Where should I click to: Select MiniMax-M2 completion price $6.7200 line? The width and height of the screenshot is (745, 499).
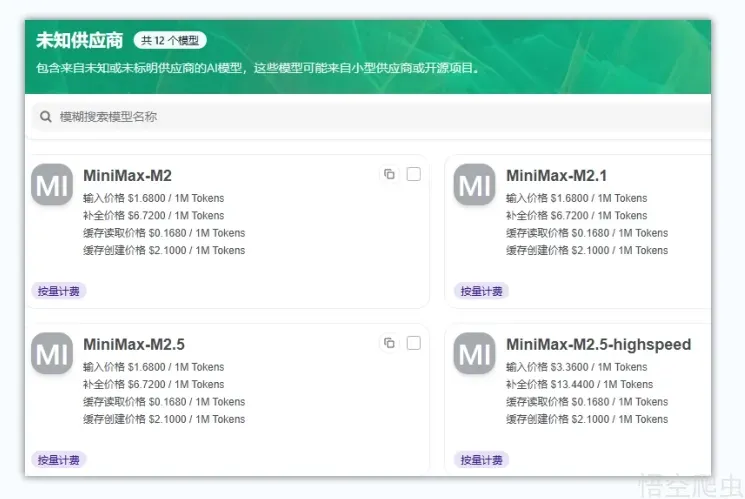tap(153, 216)
